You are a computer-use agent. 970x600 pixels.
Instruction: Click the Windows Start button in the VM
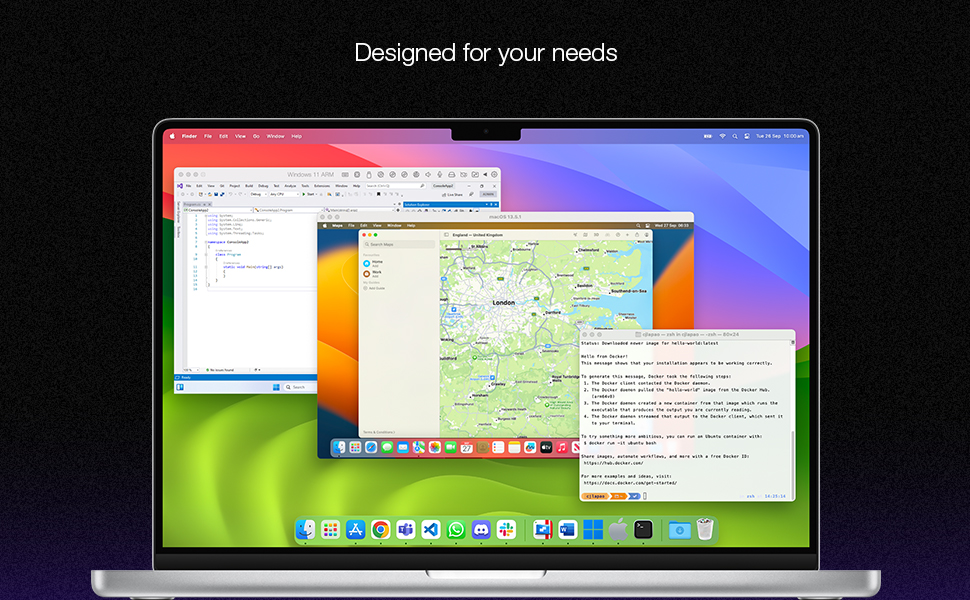[275, 386]
